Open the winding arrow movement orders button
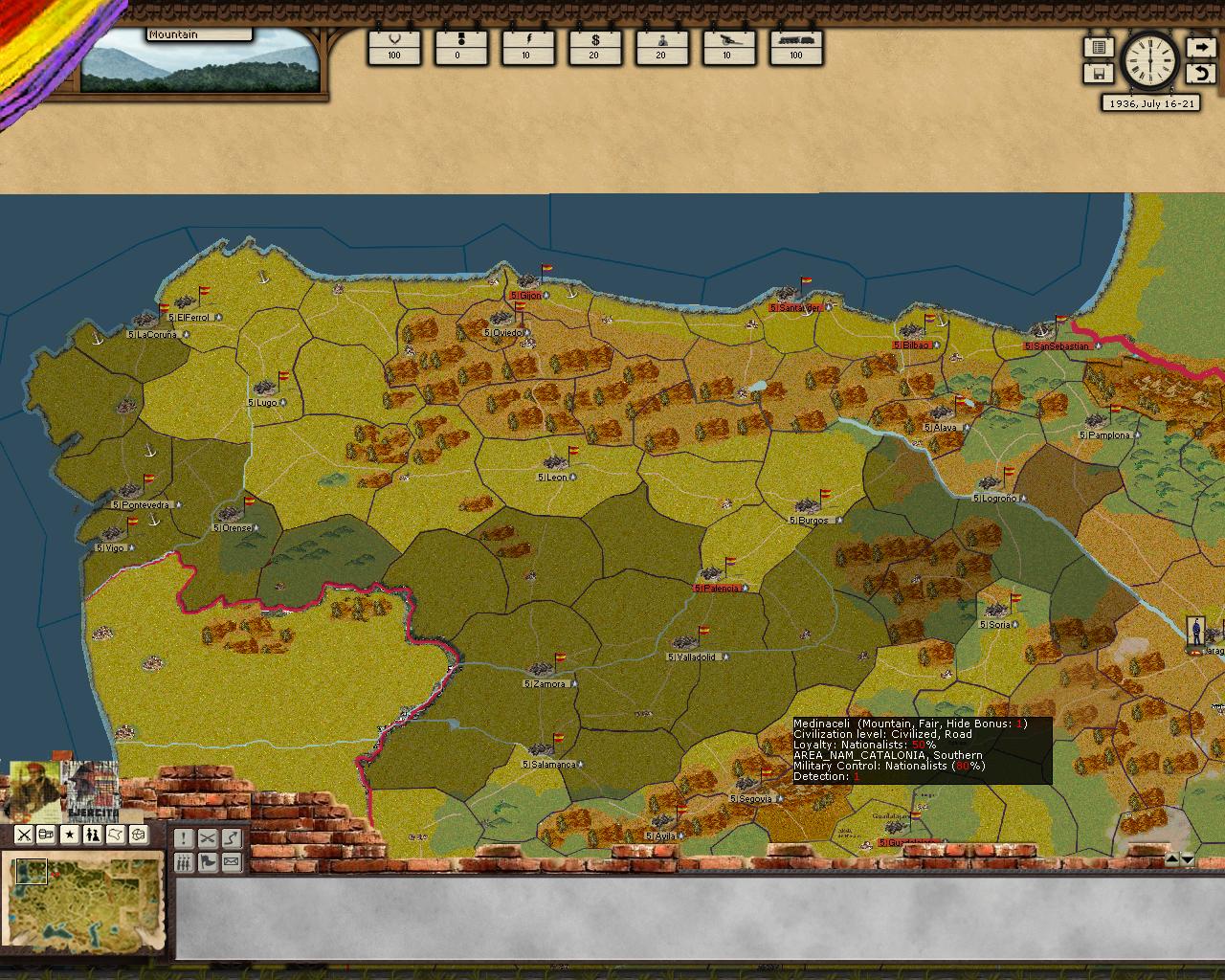This screenshot has height=980, width=1225. point(231,839)
